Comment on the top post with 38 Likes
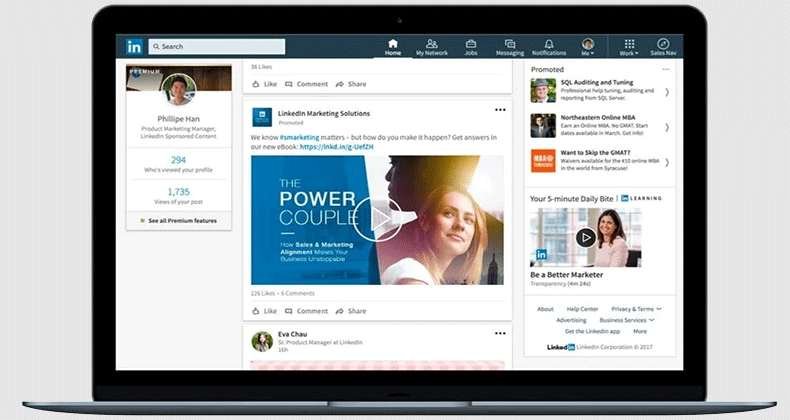 (x=306, y=84)
